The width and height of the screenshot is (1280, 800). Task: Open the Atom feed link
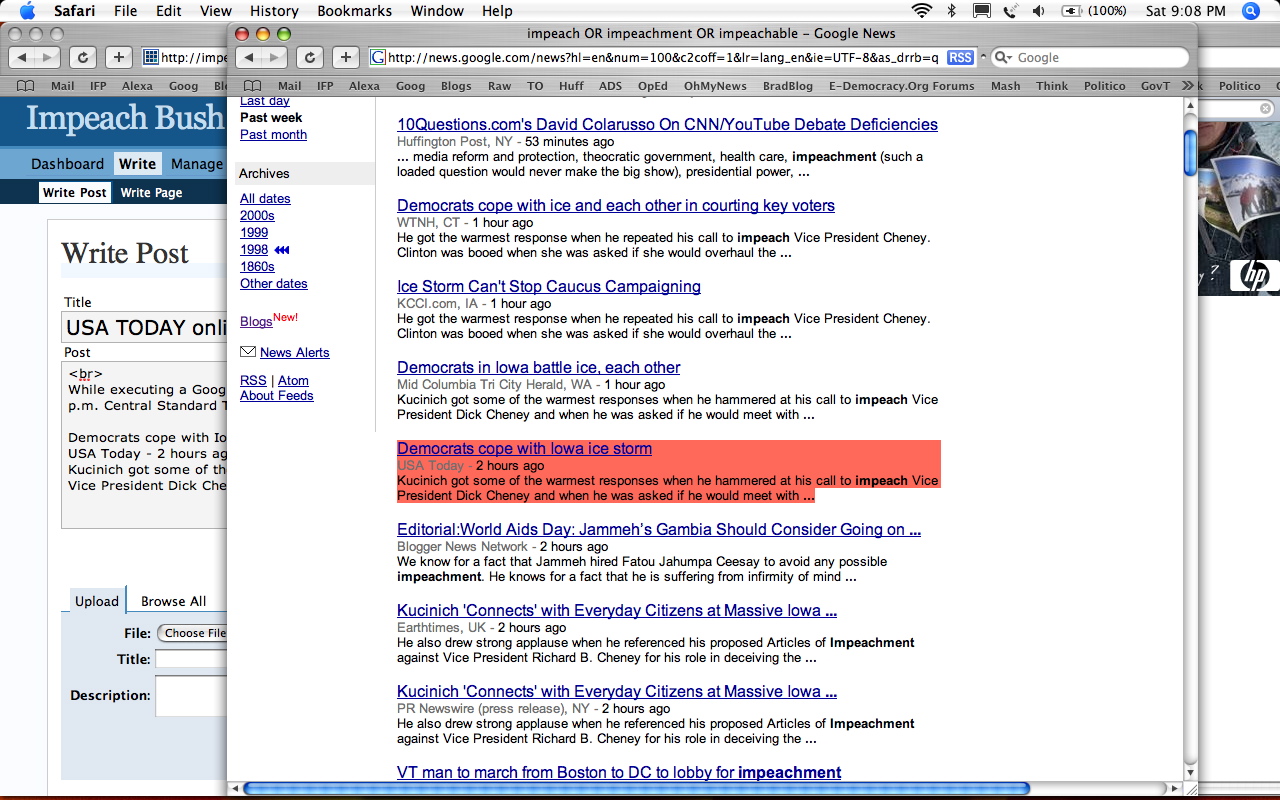[x=293, y=380]
